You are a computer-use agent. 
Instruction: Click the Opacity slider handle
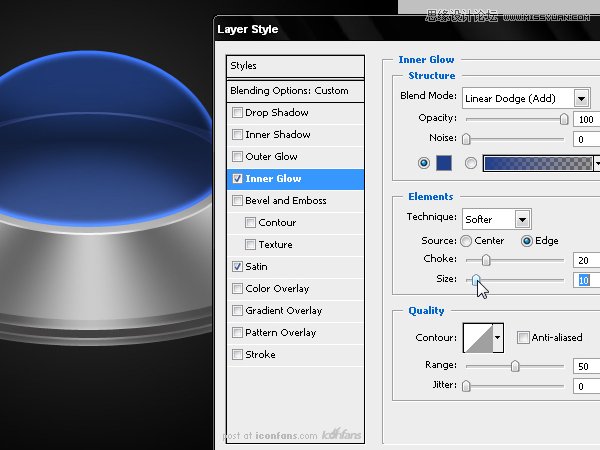564,119
